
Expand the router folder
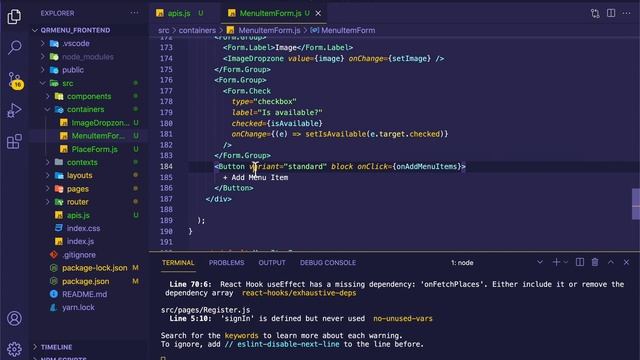(x=78, y=202)
